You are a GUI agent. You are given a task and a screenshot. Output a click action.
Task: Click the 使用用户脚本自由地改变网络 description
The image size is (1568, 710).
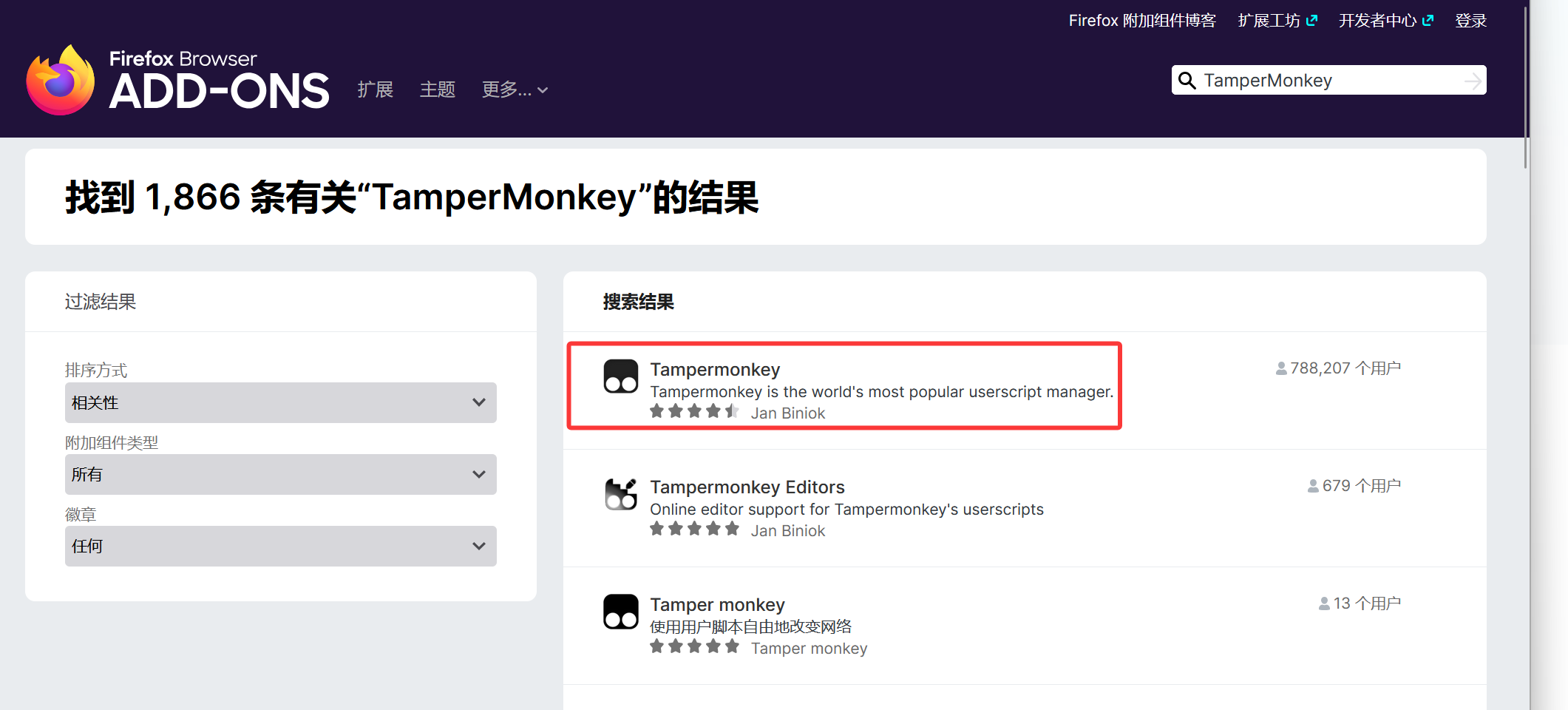(x=751, y=626)
